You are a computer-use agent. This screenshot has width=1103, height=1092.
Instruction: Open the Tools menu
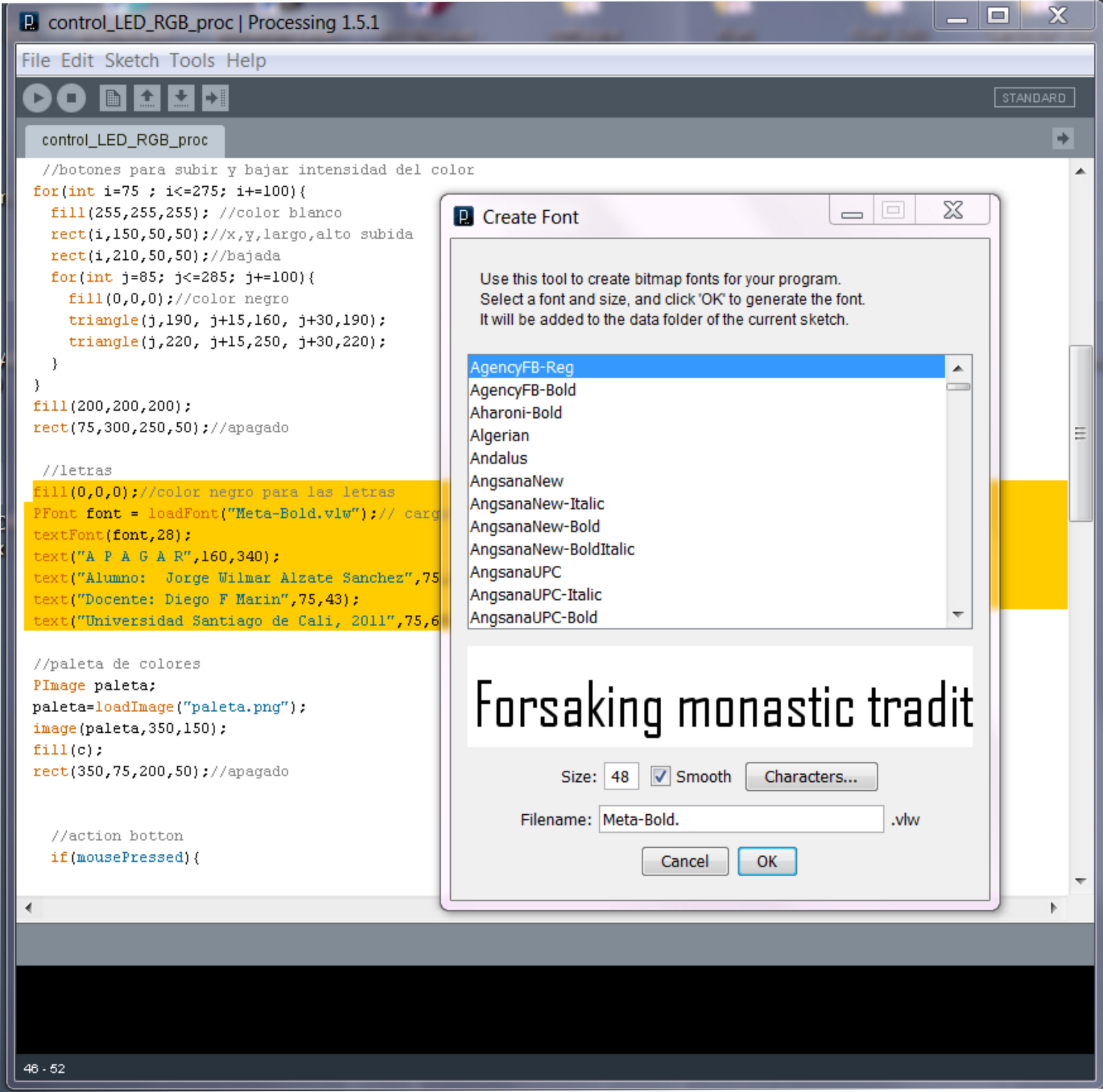click(192, 61)
